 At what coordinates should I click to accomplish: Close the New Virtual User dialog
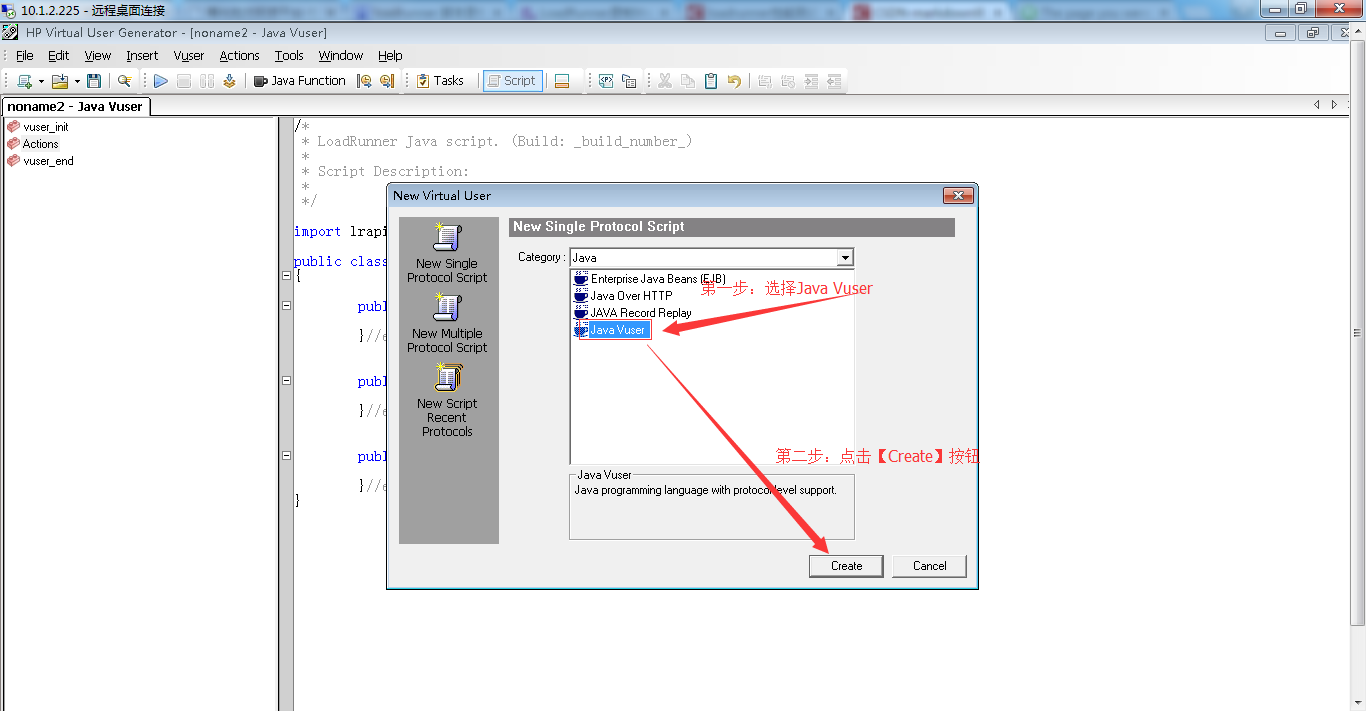pos(957,196)
